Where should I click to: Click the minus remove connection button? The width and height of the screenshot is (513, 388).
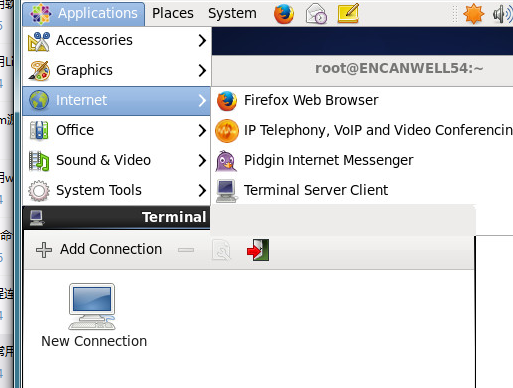pos(186,250)
